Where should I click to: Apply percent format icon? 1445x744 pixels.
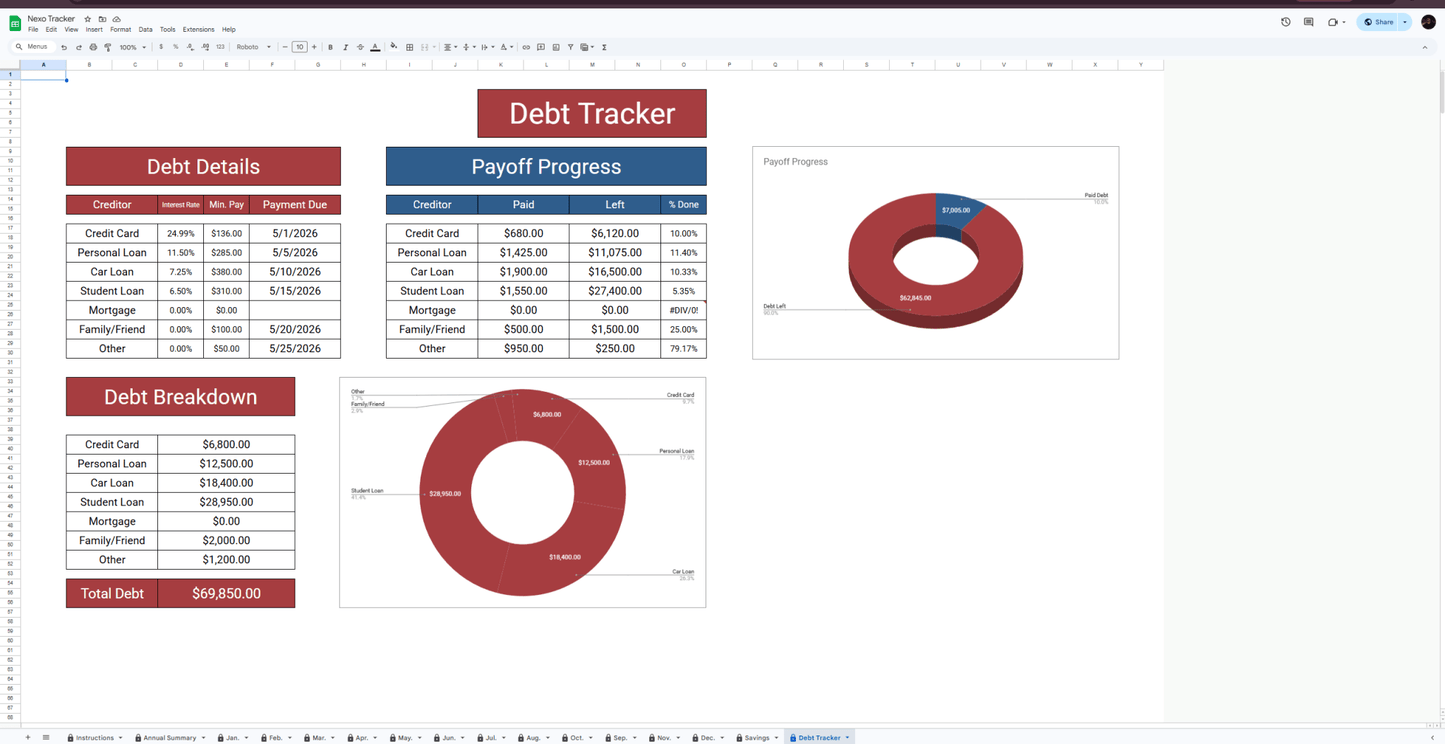point(176,47)
